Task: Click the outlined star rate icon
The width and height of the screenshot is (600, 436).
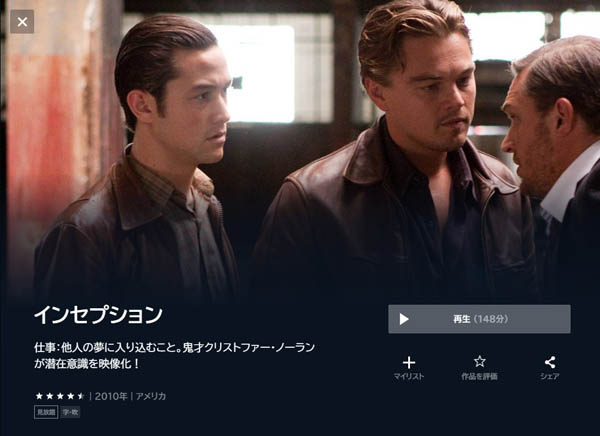Action: [x=479, y=361]
